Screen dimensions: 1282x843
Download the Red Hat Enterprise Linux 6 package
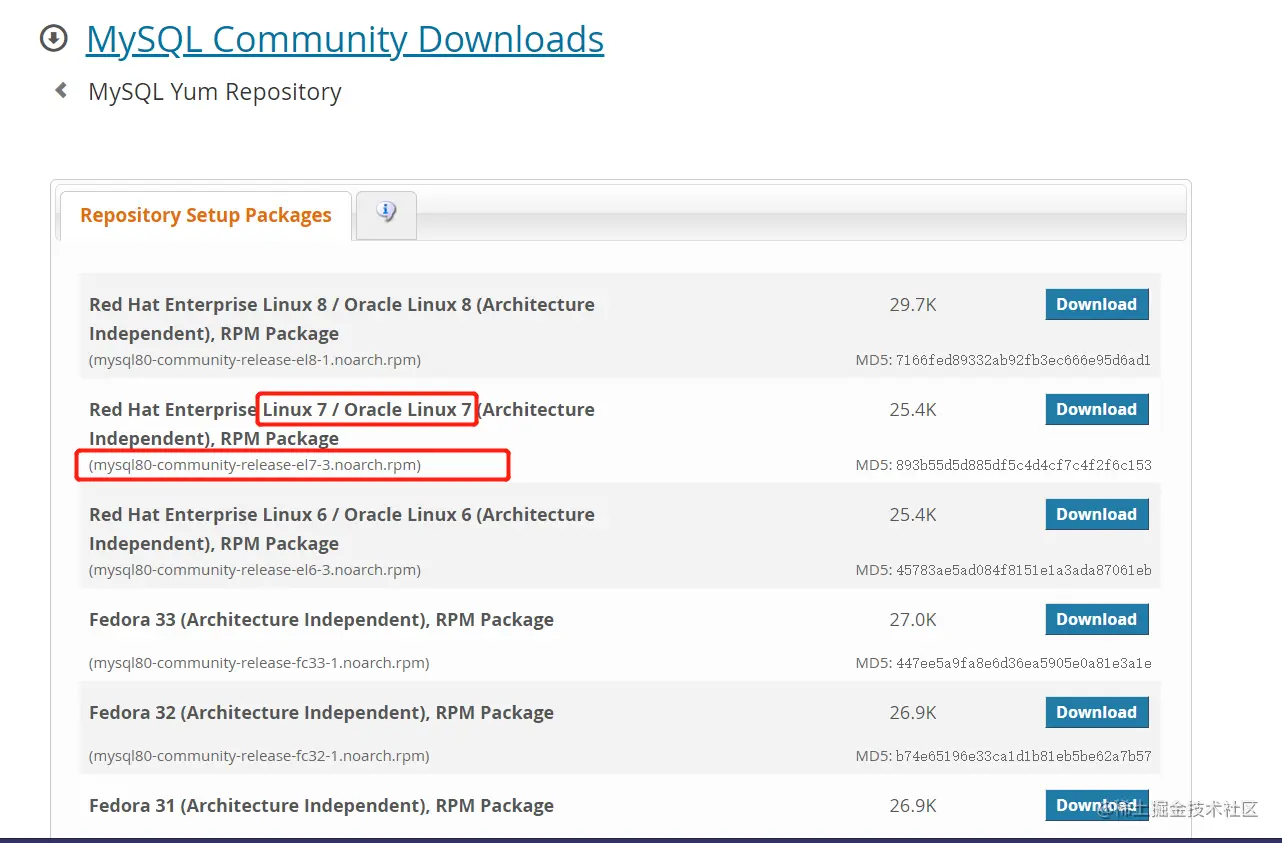point(1097,514)
